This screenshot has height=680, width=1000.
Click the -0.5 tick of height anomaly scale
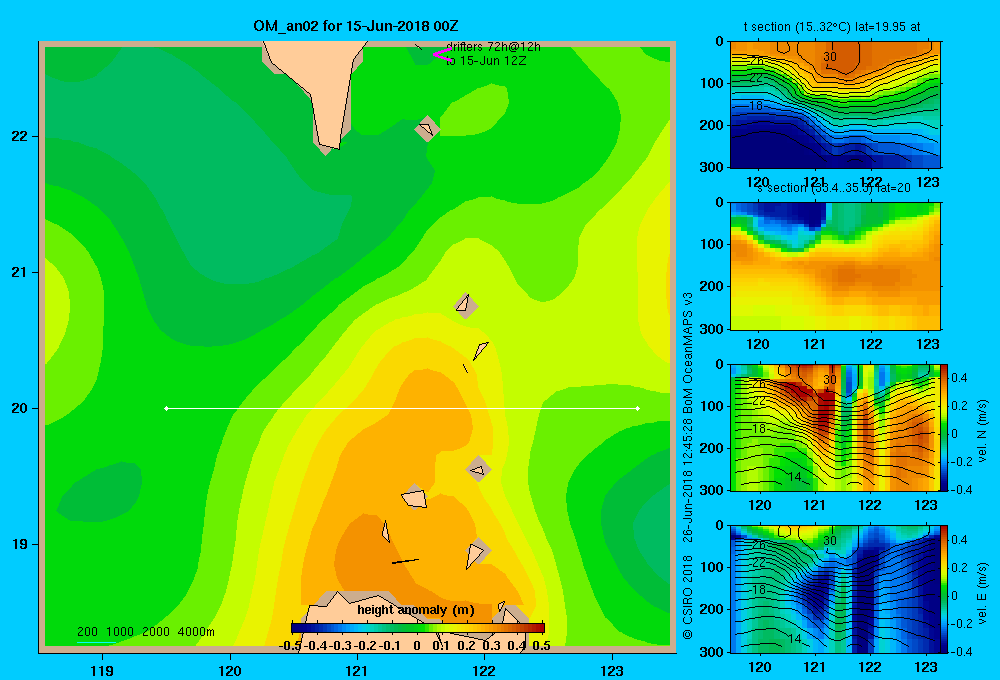point(290,646)
